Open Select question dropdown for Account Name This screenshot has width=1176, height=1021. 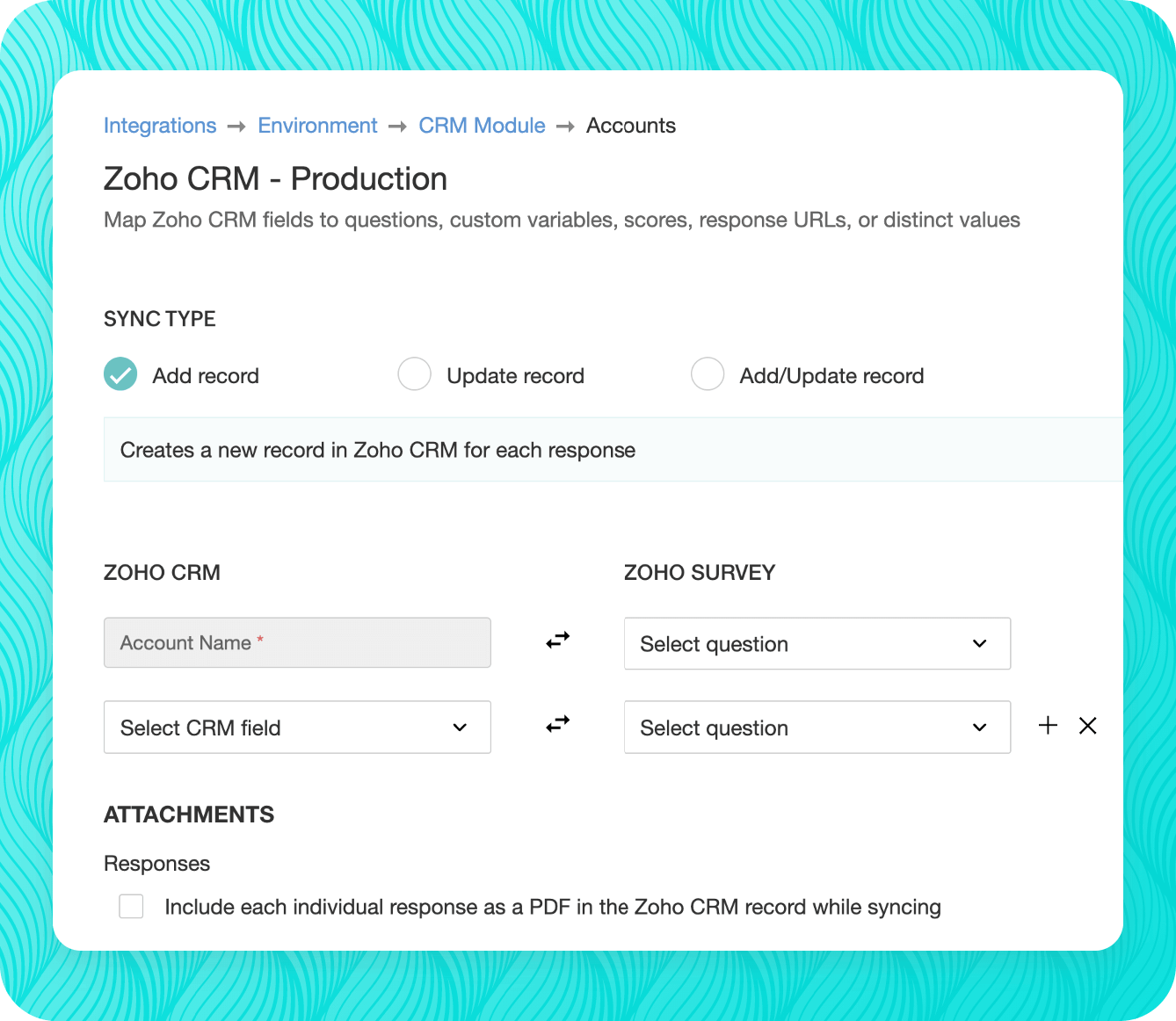[x=817, y=643]
